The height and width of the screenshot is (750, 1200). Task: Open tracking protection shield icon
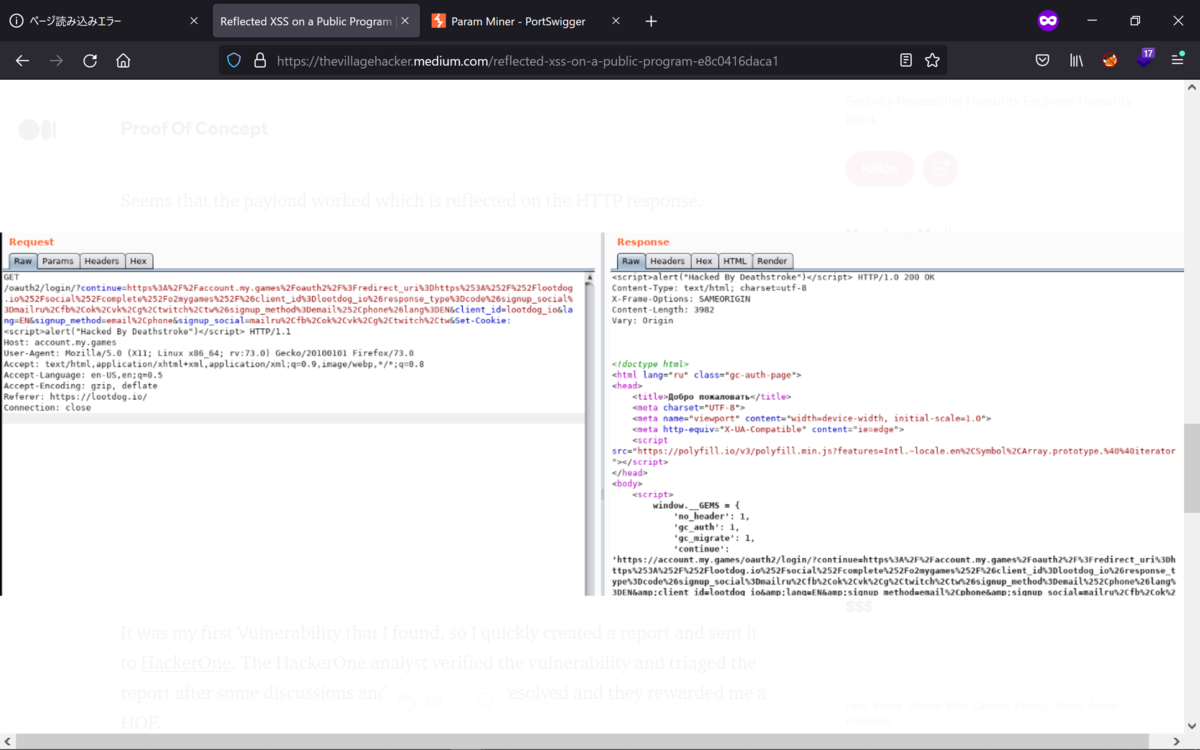[x=234, y=61]
